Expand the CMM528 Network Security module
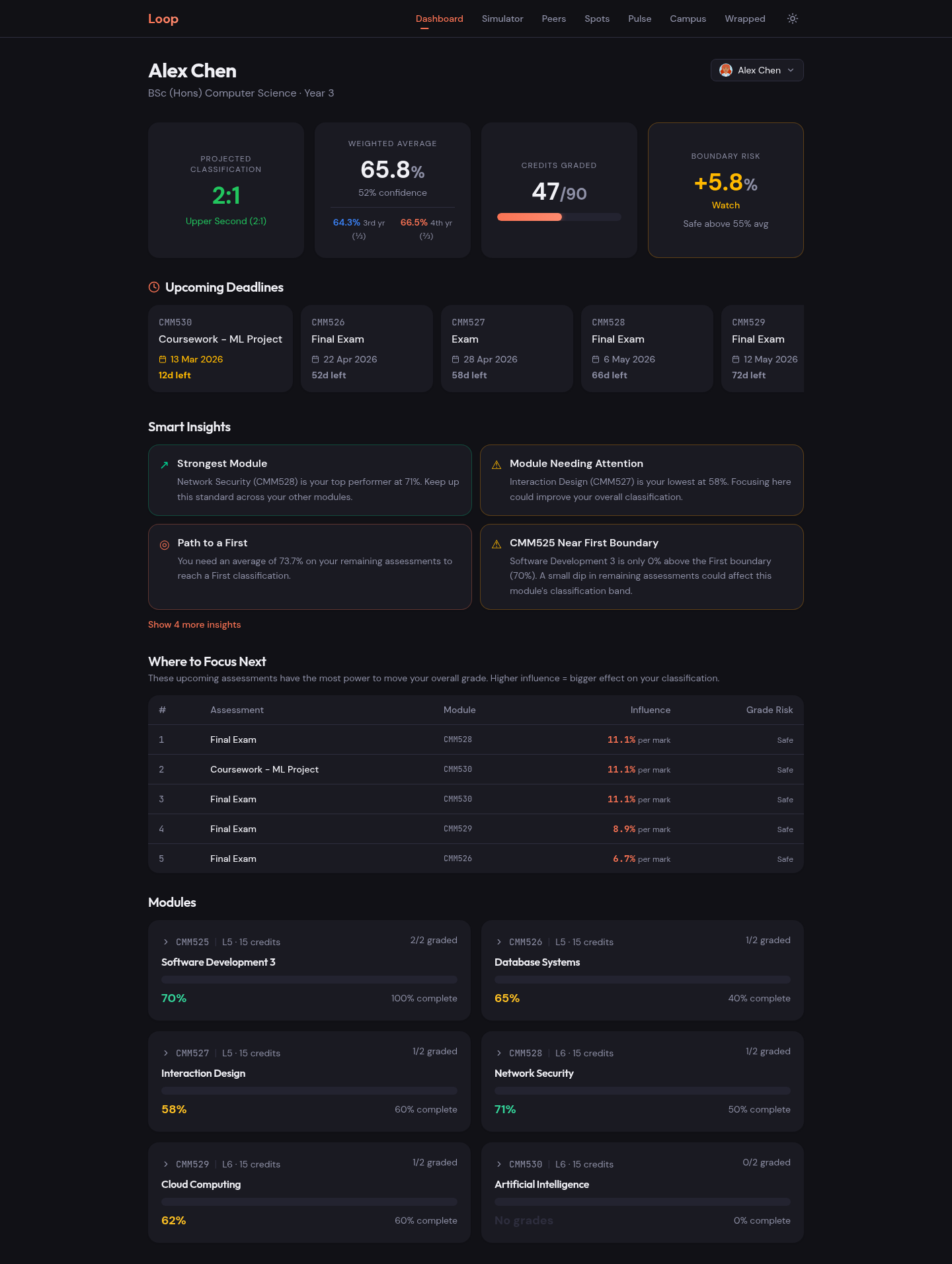The height and width of the screenshot is (1264, 952). [499, 1053]
